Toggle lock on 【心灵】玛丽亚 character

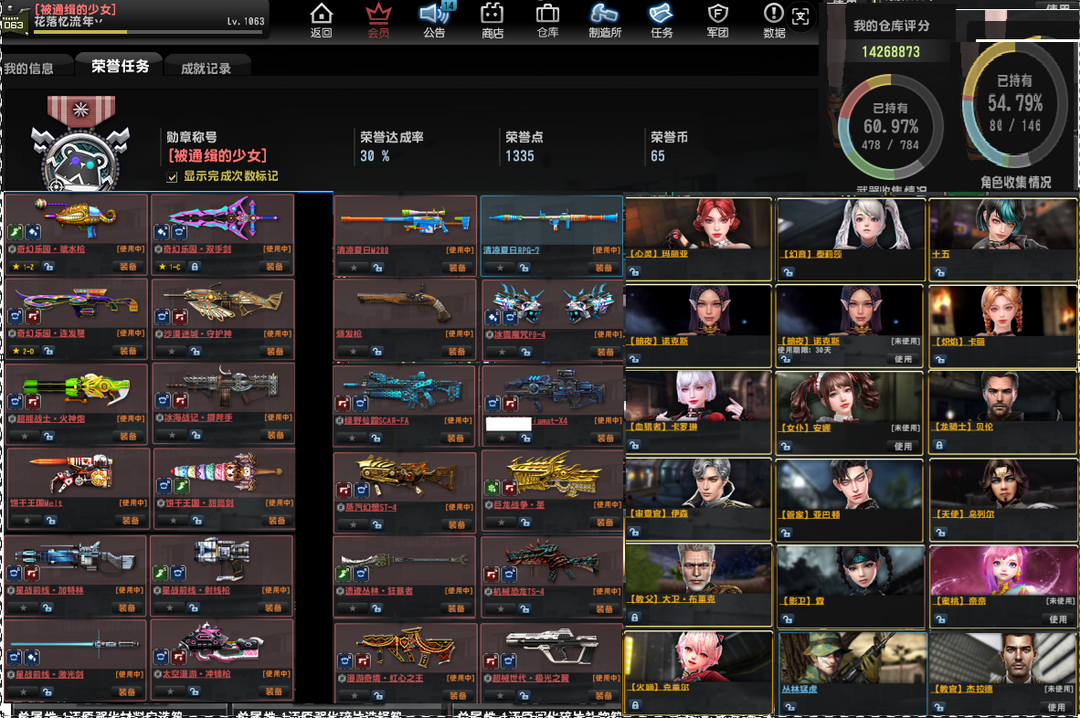point(634,272)
